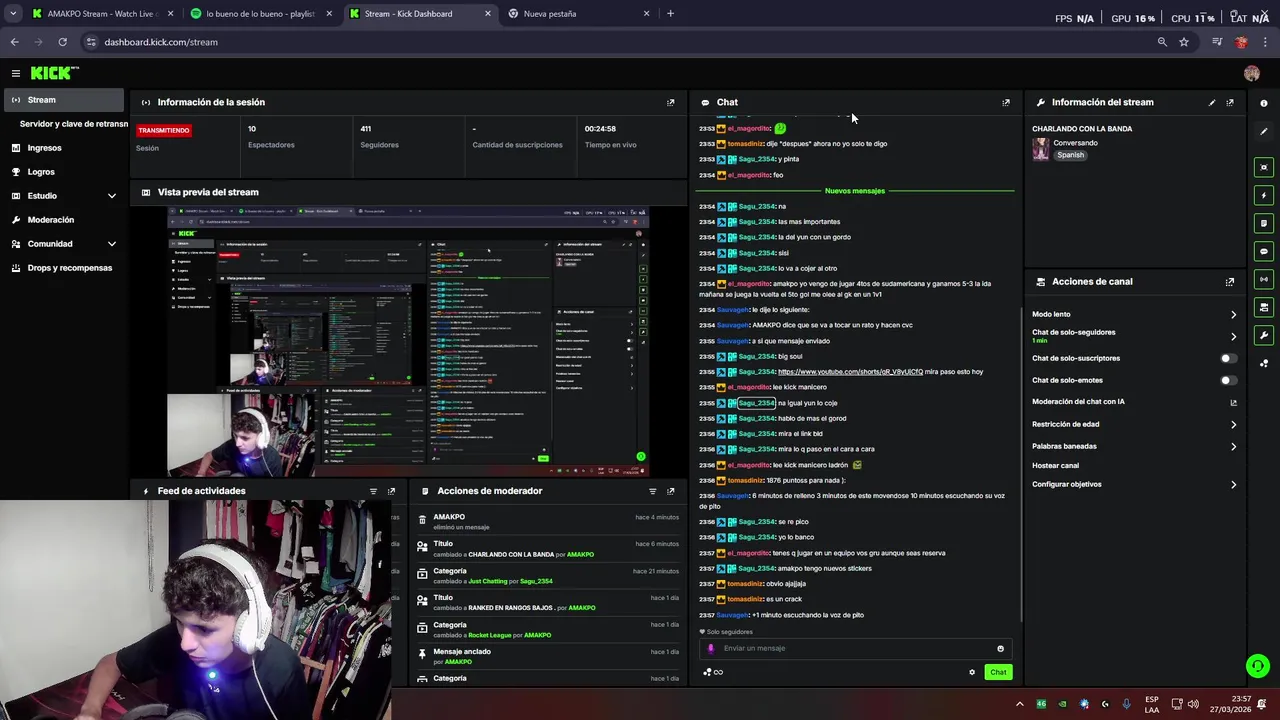Click the points infinity icon below chat input
The image size is (1280, 720).
pos(713,672)
